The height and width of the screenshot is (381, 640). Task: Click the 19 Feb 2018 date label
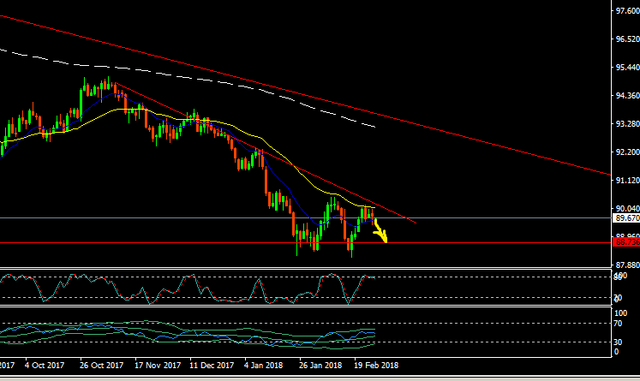pos(376,365)
